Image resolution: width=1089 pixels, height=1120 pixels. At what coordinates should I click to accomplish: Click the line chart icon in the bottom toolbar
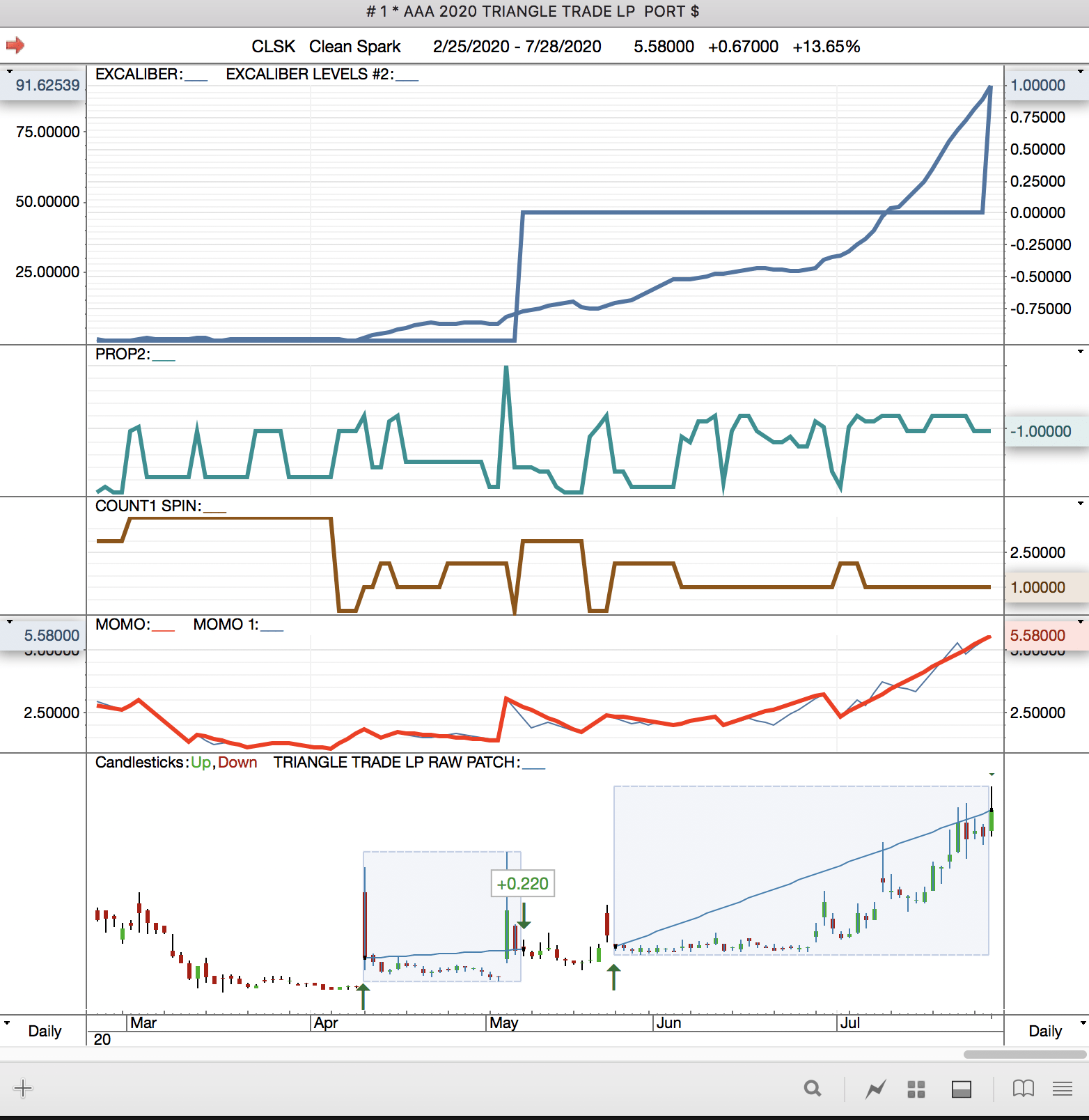[x=875, y=1089]
